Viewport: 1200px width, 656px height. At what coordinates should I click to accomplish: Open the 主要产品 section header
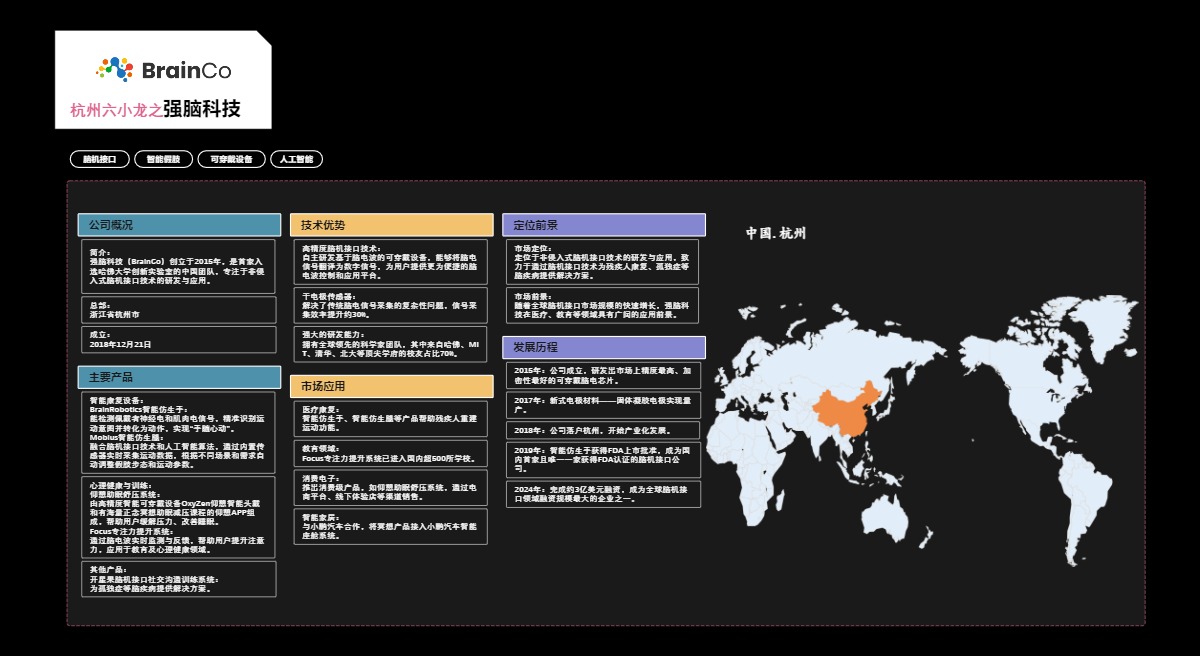coord(179,377)
